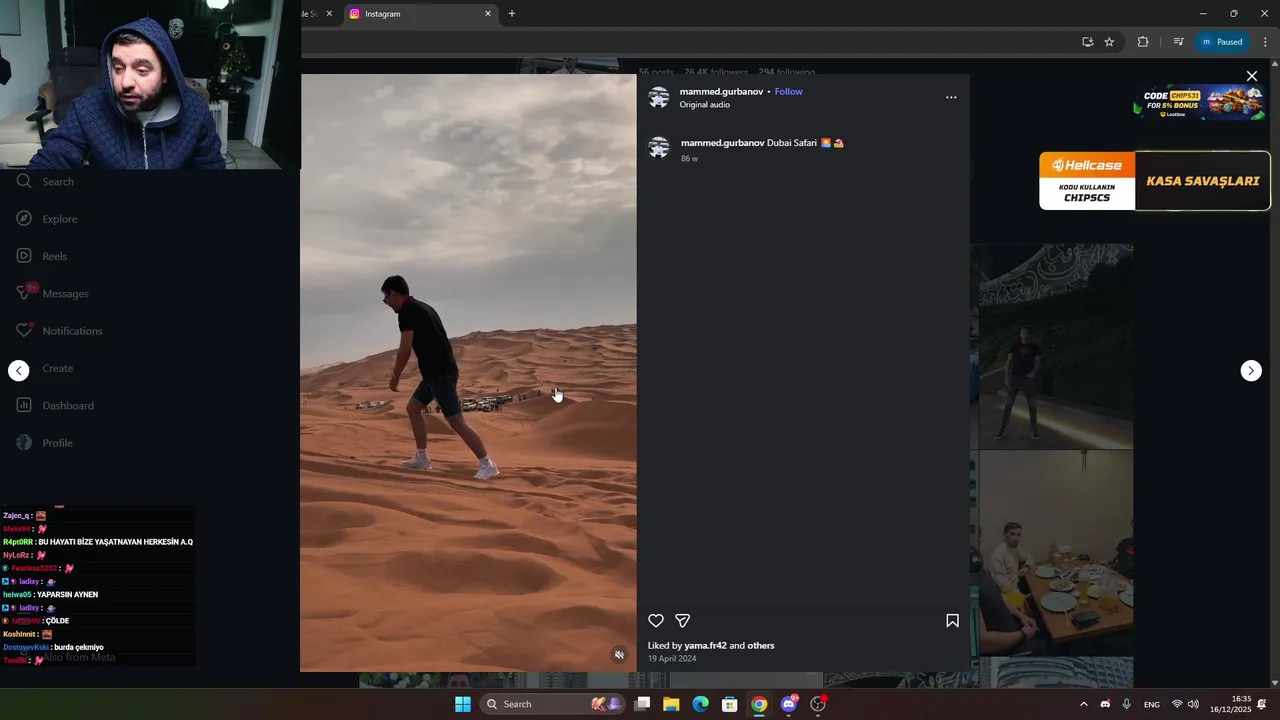
Task: View others who liked the post
Action: coord(761,646)
